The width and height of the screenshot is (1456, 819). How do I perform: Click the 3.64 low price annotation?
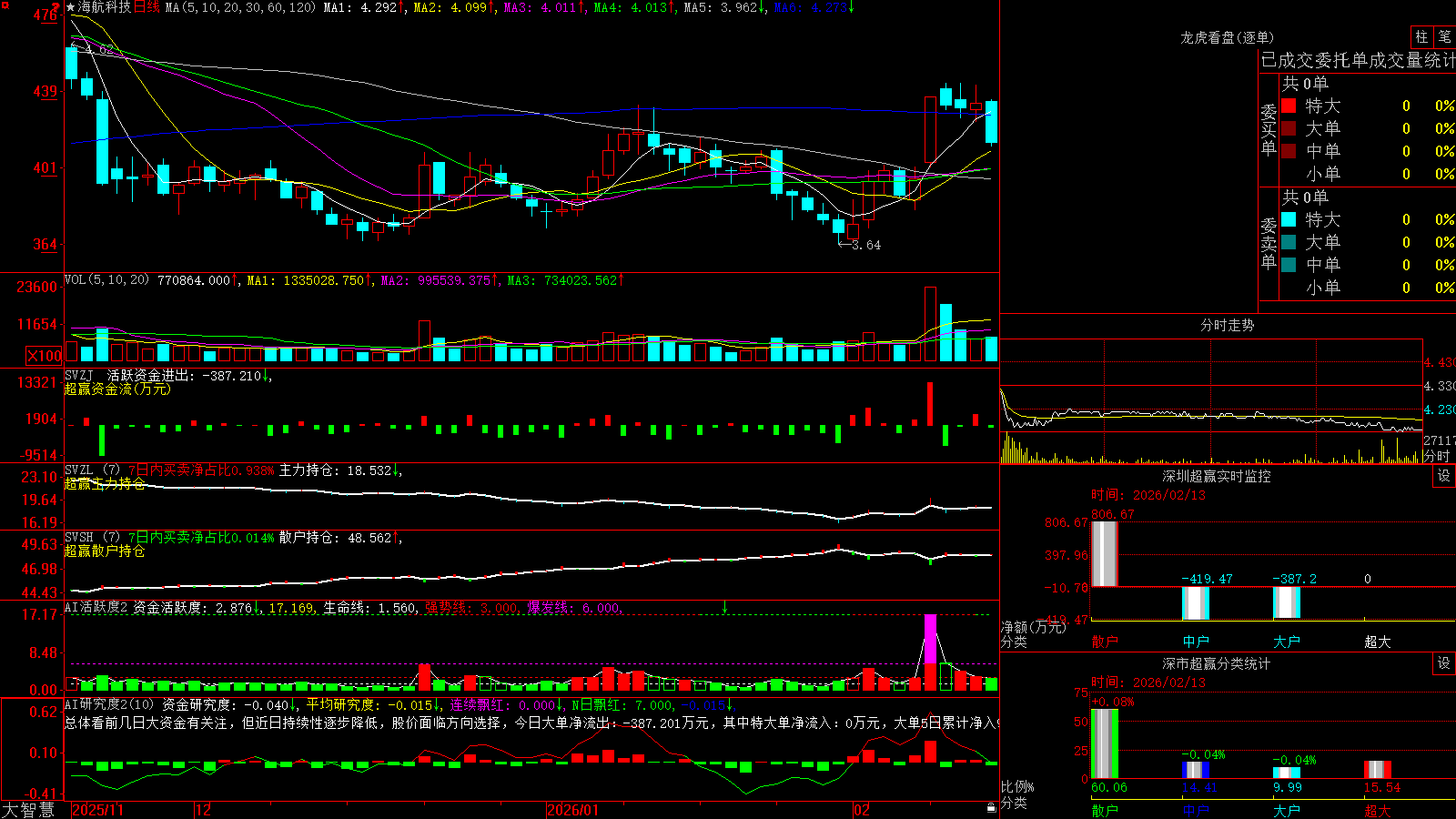[x=866, y=245]
